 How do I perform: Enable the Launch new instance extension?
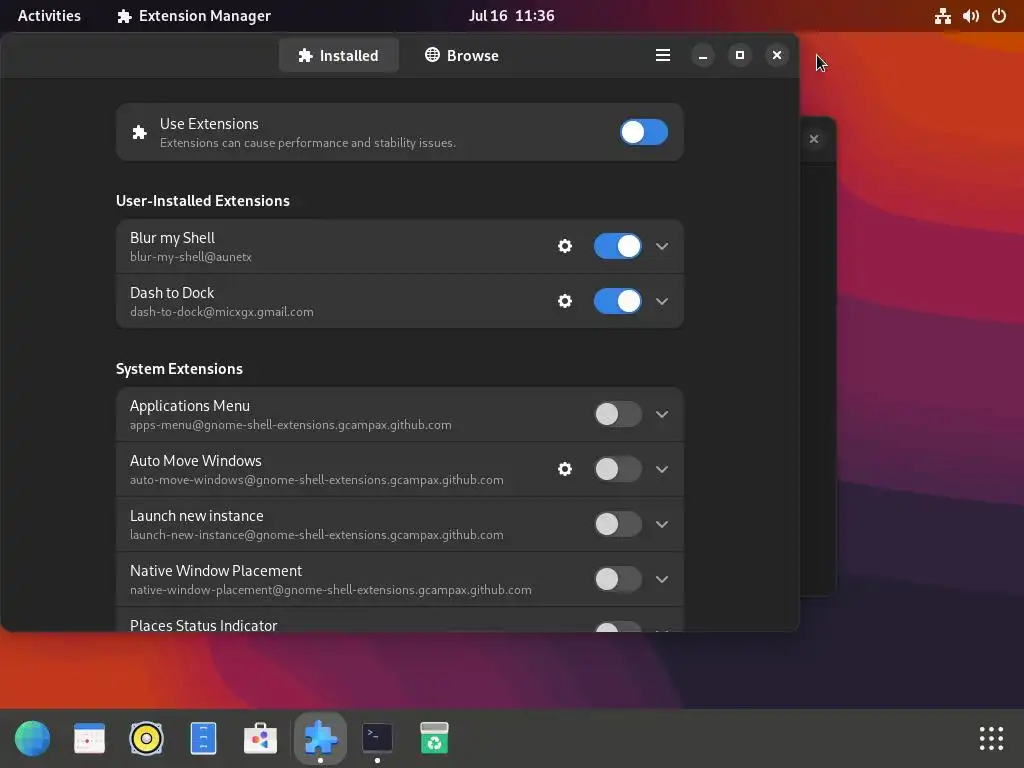click(x=618, y=524)
